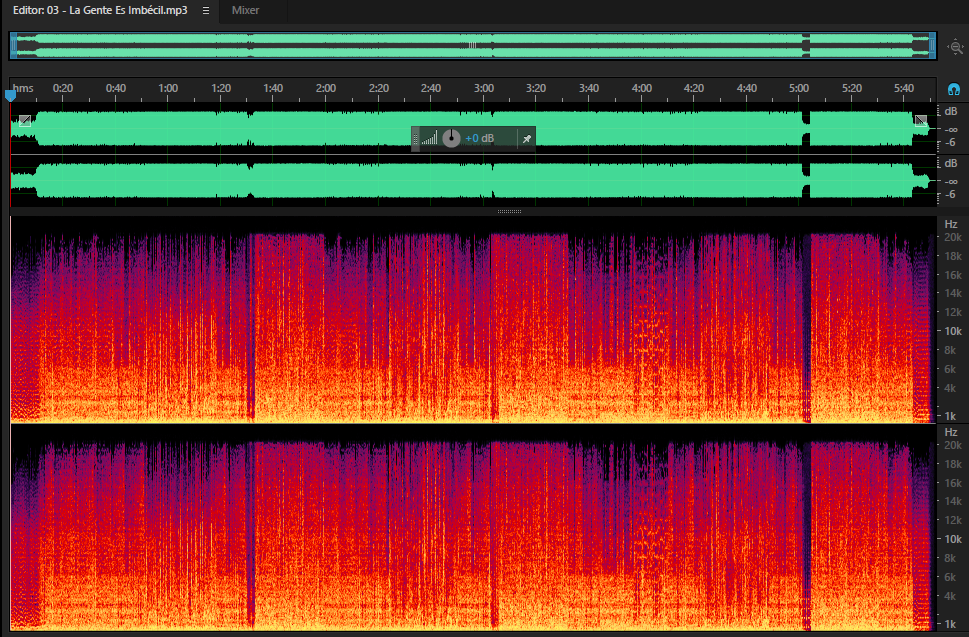
Task: Switch to the Mixer tab
Action: click(x=245, y=11)
